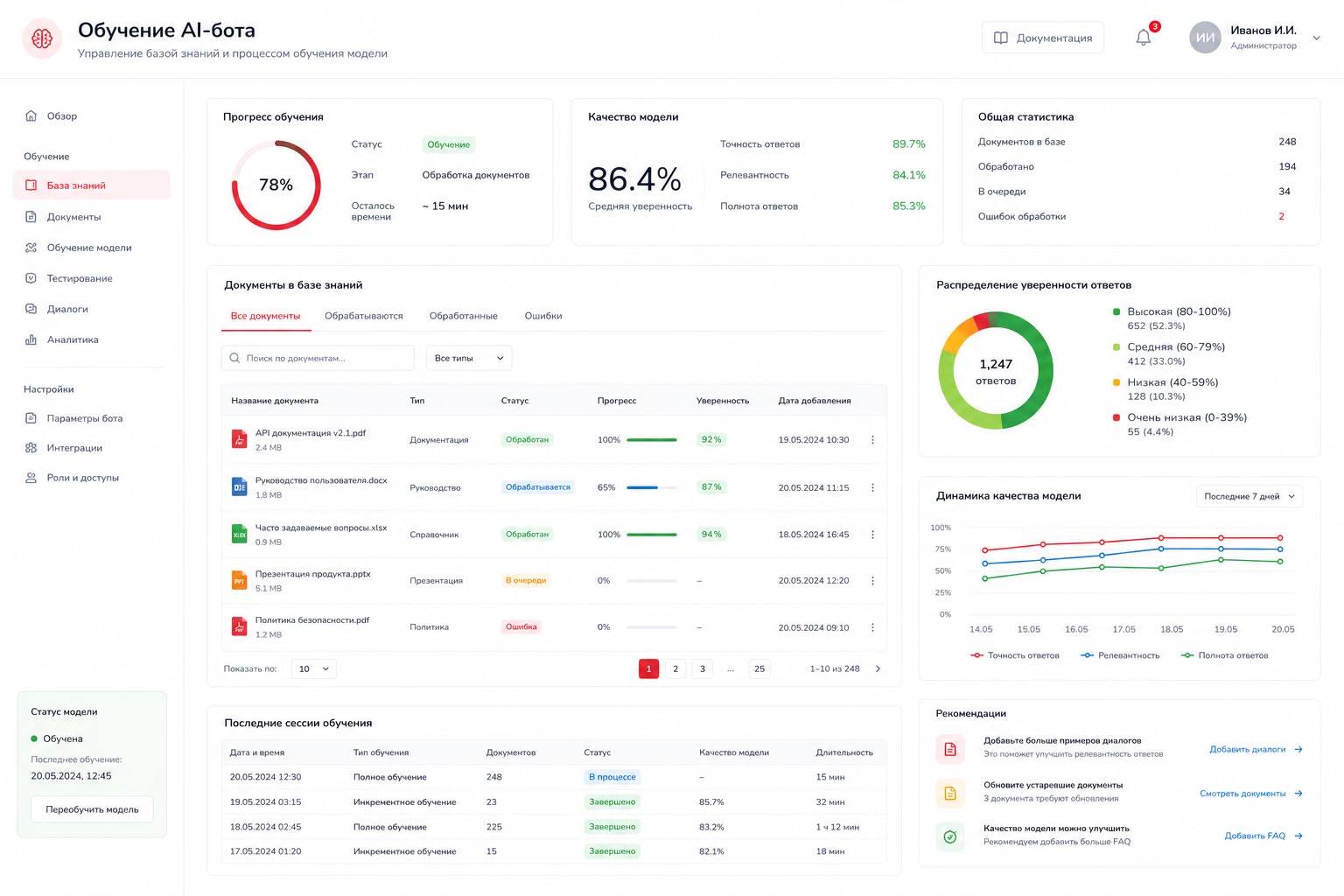Open the Последние 7 дней period dropdown
Viewport: 1344px width, 896px height.
point(1249,496)
